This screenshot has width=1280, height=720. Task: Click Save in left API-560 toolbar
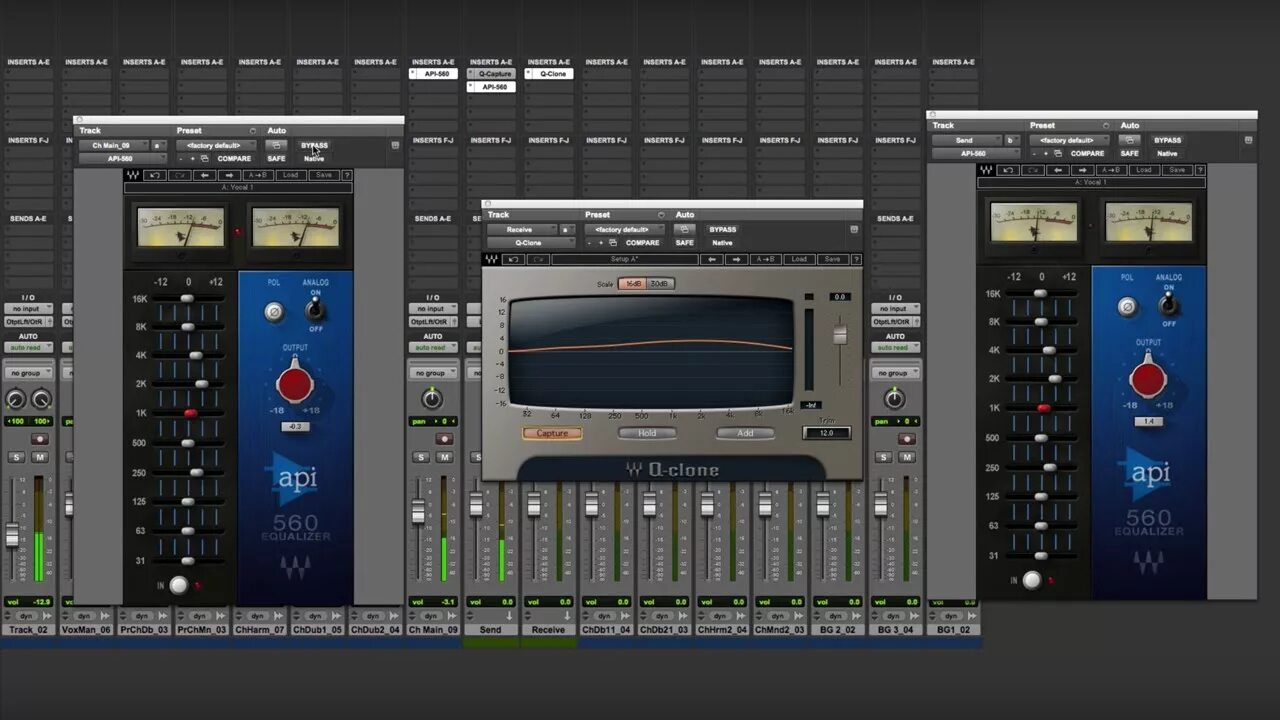pos(323,175)
